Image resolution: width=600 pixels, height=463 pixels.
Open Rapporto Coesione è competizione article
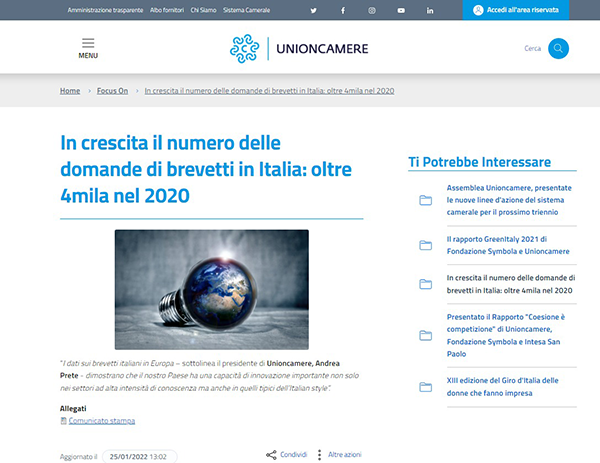click(x=506, y=335)
